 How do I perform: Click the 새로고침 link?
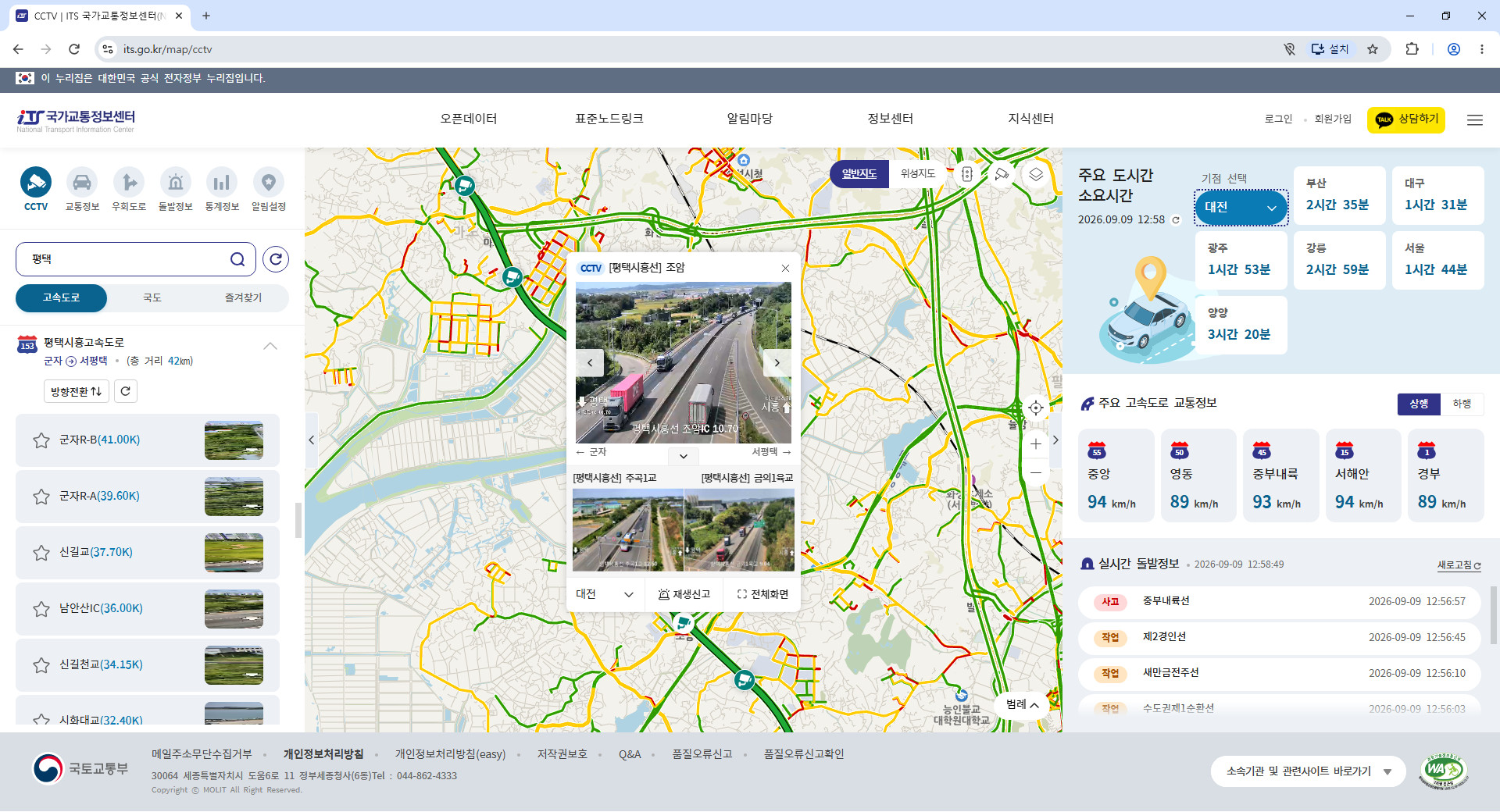1459,565
